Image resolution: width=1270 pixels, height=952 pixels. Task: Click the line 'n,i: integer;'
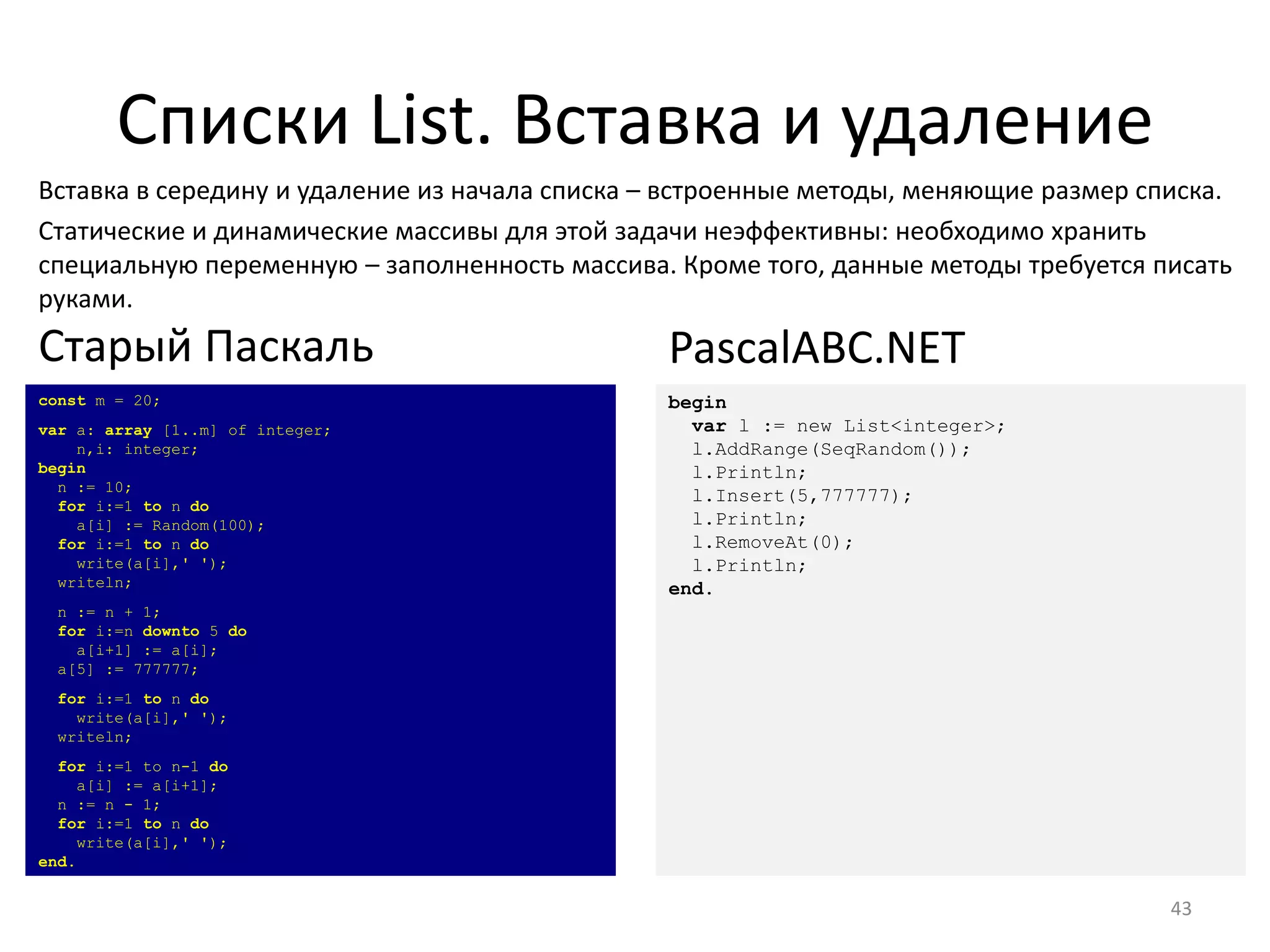(x=137, y=449)
